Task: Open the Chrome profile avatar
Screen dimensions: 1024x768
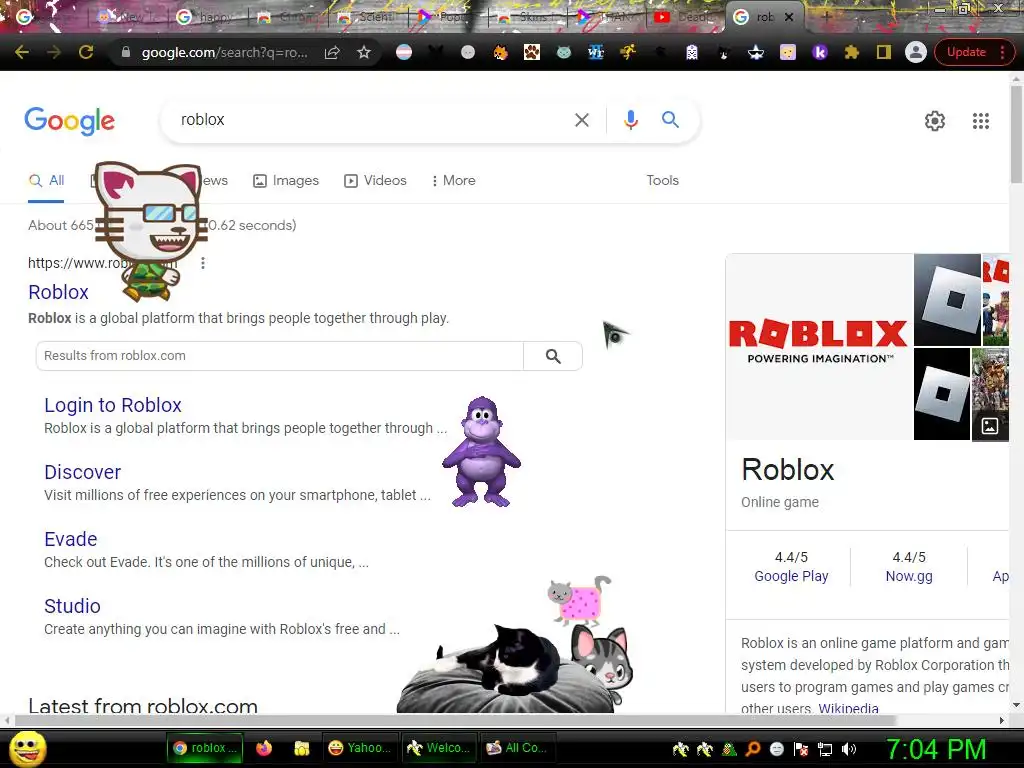Action: click(x=916, y=52)
